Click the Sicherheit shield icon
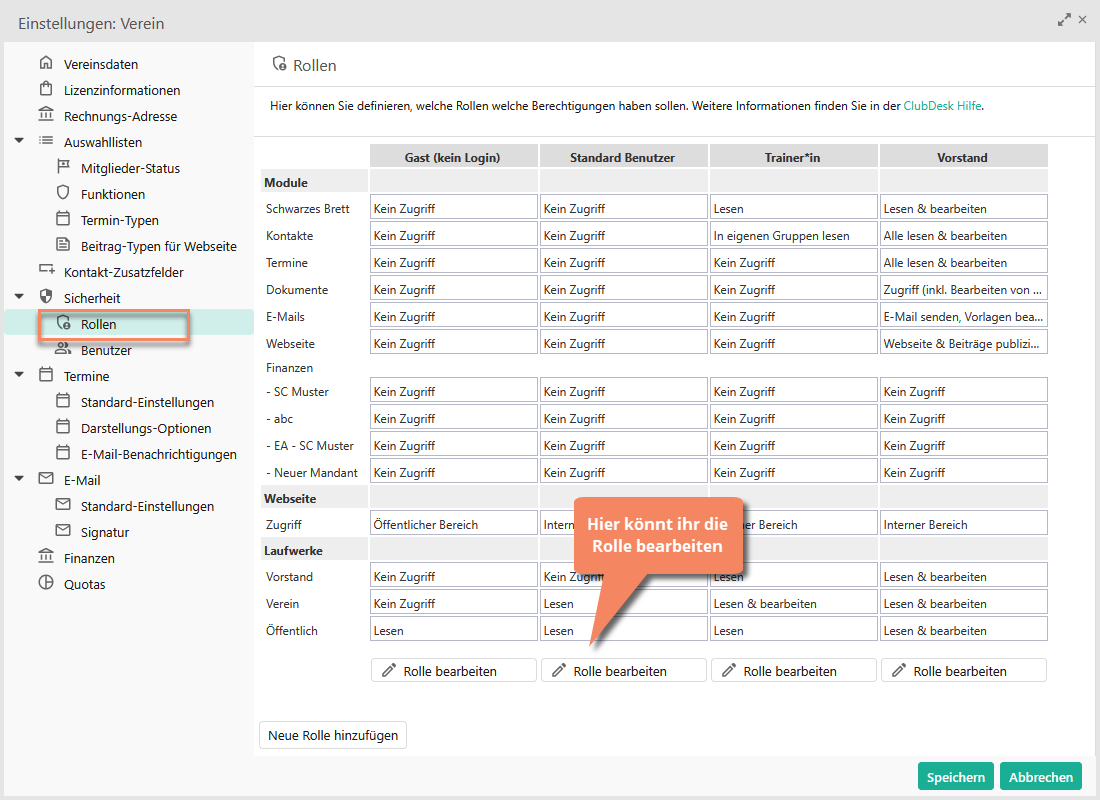This screenshot has height=800, width=1100. point(46,297)
